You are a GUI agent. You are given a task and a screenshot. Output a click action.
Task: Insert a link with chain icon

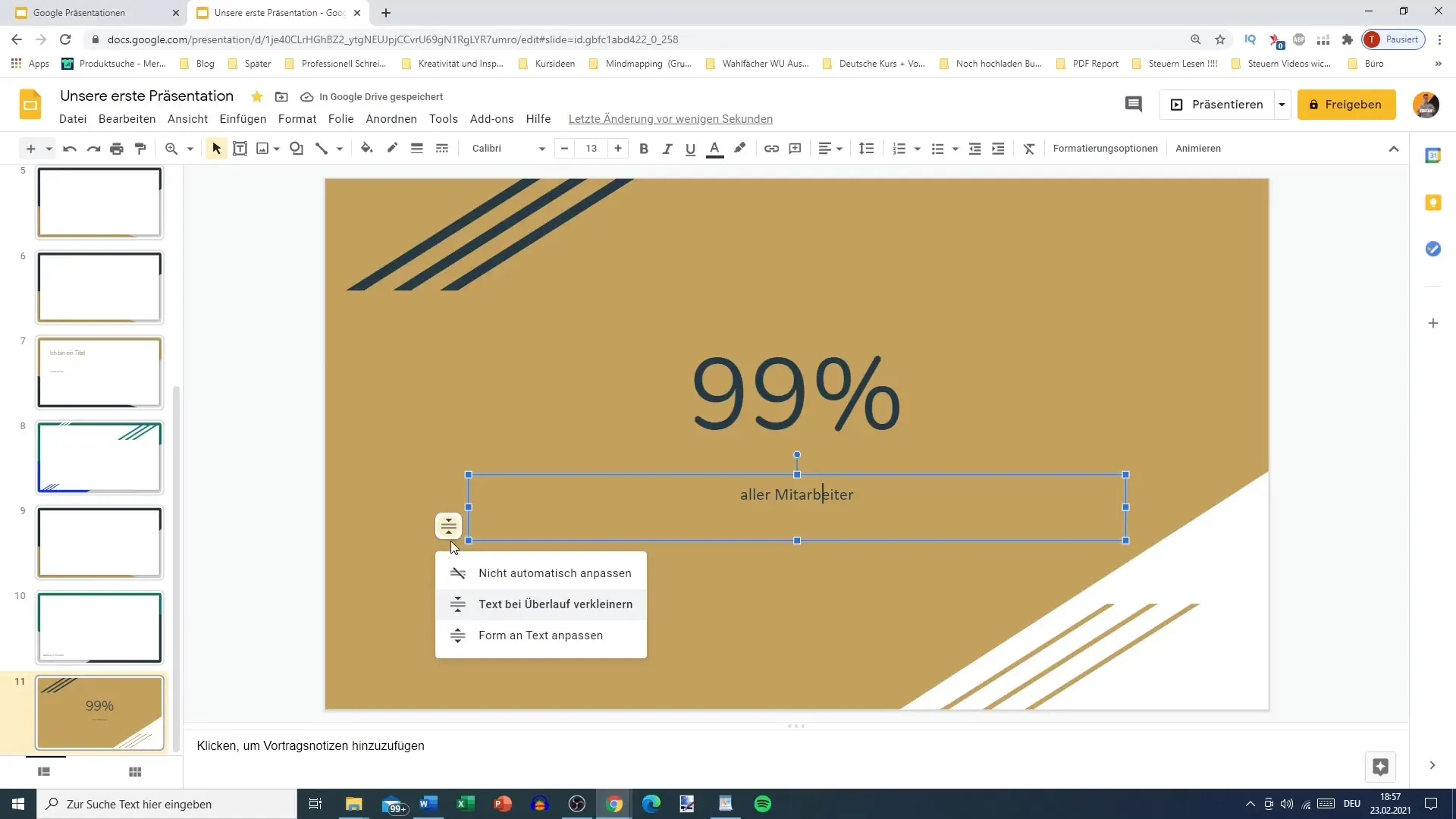(x=771, y=149)
